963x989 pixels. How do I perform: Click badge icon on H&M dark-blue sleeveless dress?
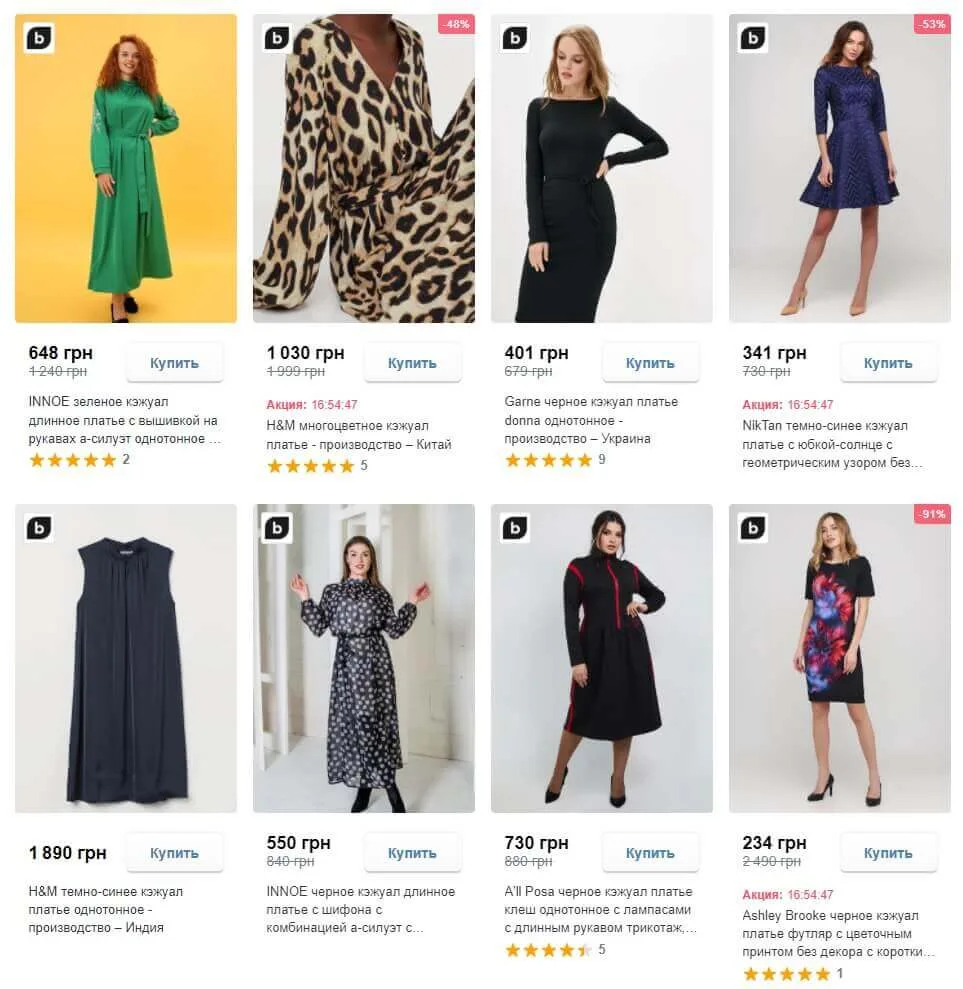click(39, 528)
